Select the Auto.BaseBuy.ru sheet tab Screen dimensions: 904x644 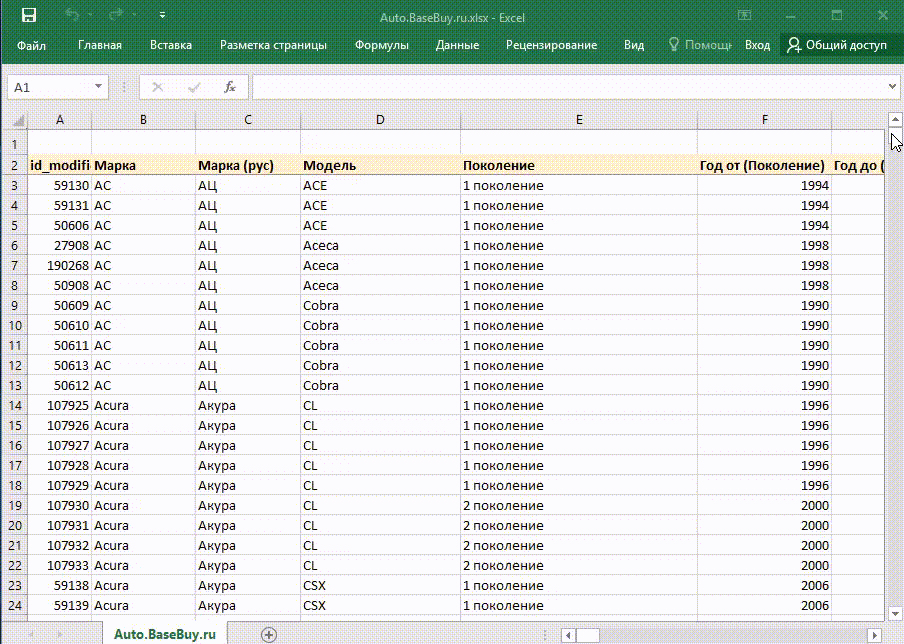165,634
